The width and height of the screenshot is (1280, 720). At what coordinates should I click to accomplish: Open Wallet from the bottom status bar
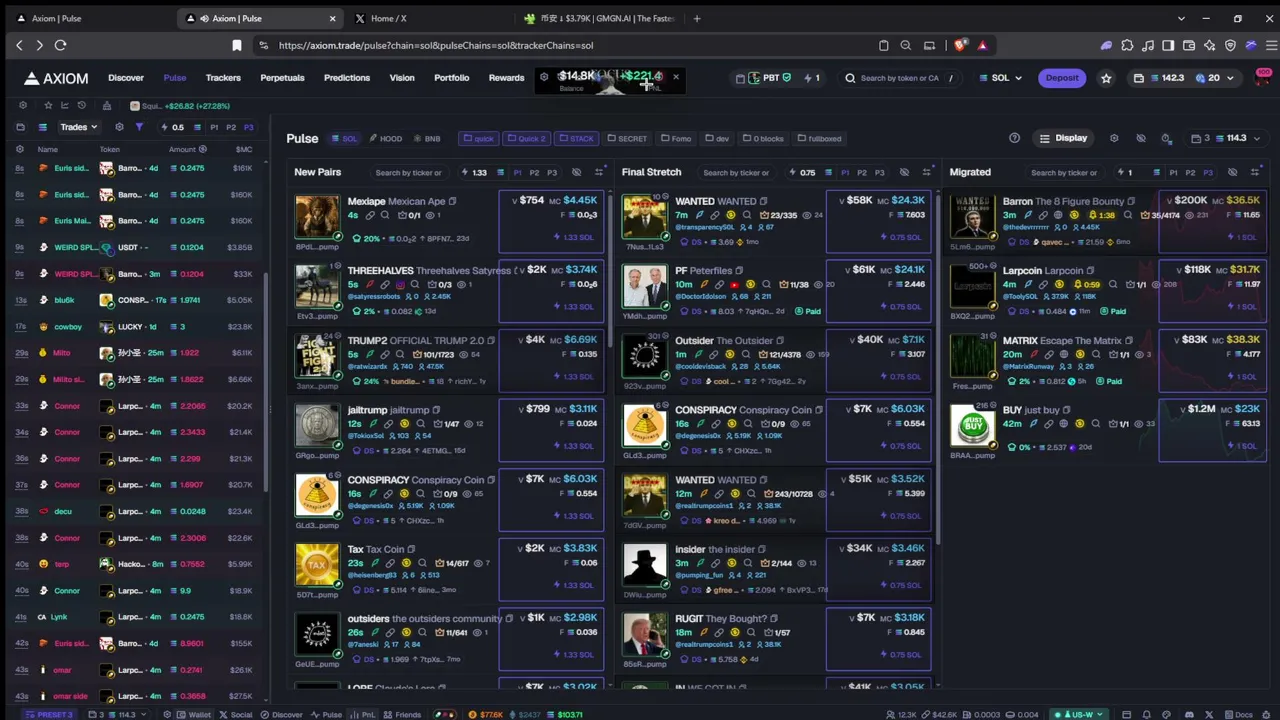pyautogui.click(x=194, y=714)
